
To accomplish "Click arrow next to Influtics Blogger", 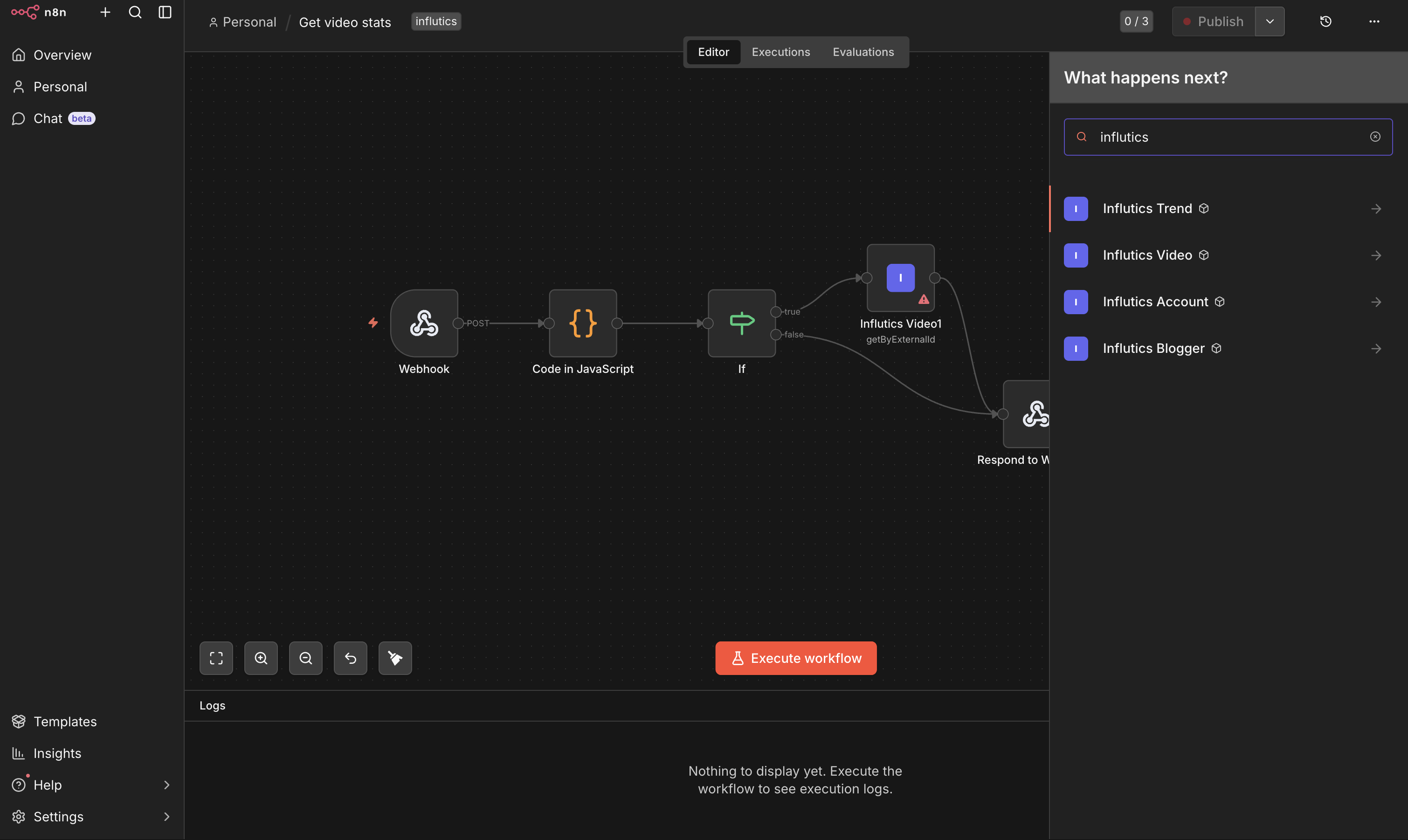I will pos(1376,349).
